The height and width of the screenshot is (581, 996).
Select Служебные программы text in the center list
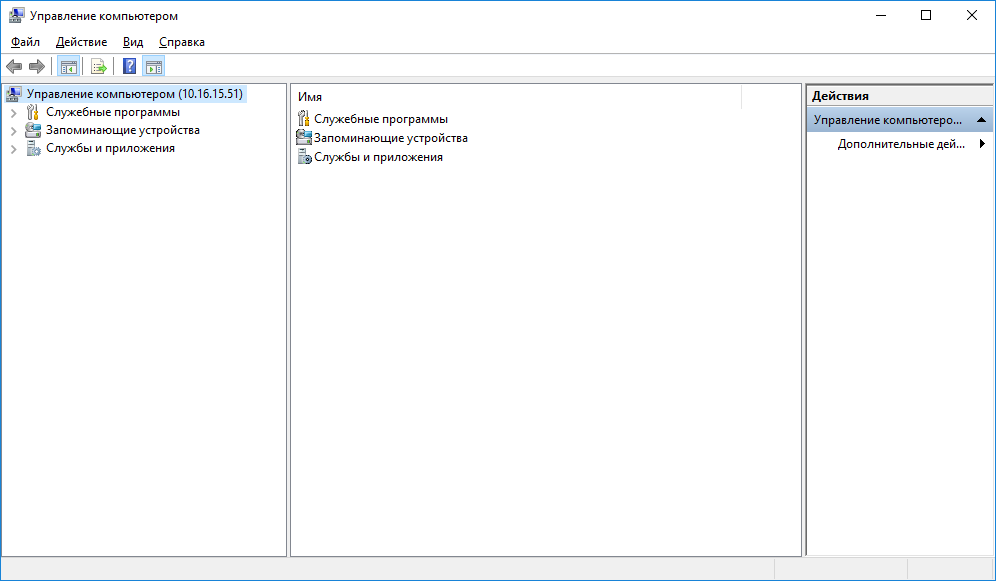(x=381, y=119)
